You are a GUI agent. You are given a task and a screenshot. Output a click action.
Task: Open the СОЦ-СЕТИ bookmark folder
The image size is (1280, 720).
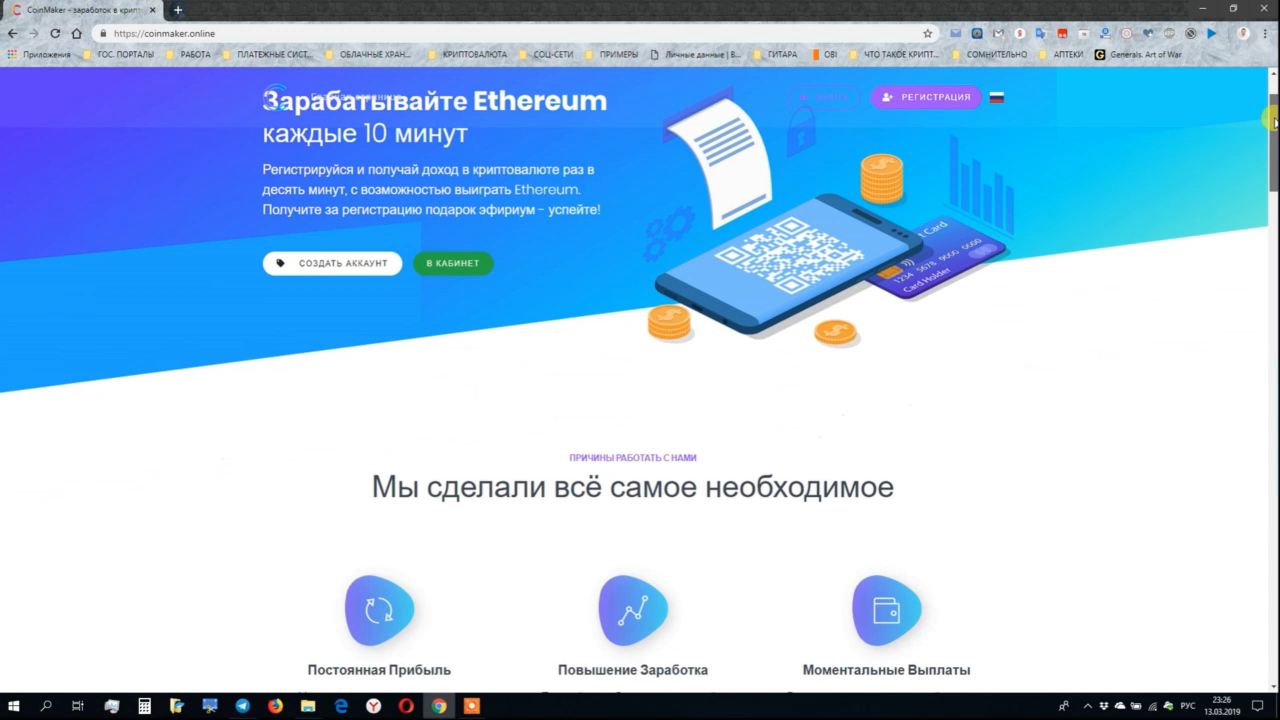pos(545,54)
